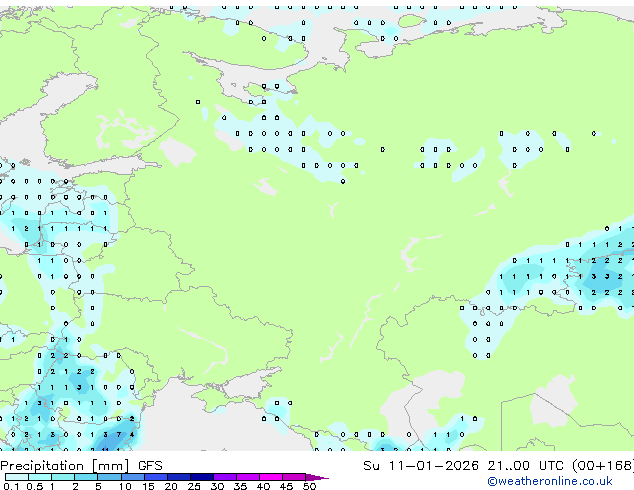Select the 5–10 mm legend color cell
Image resolution: width=634 pixels, height=490 pixels.
(109, 477)
